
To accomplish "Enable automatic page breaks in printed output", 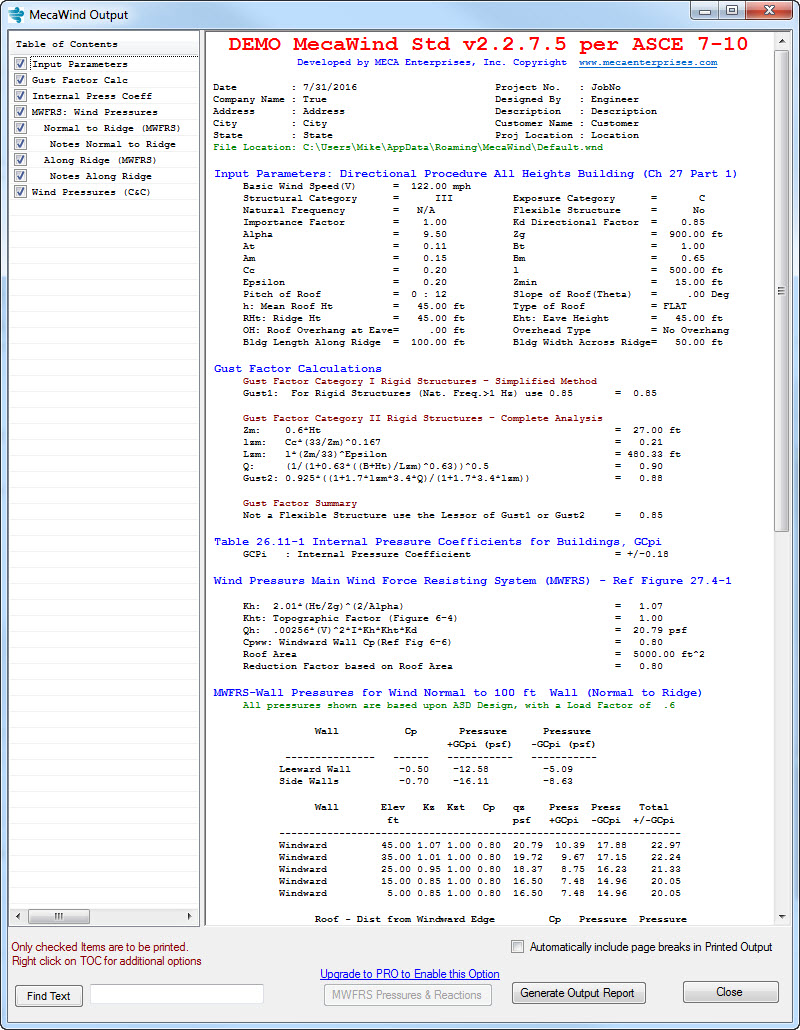I will click(517, 947).
